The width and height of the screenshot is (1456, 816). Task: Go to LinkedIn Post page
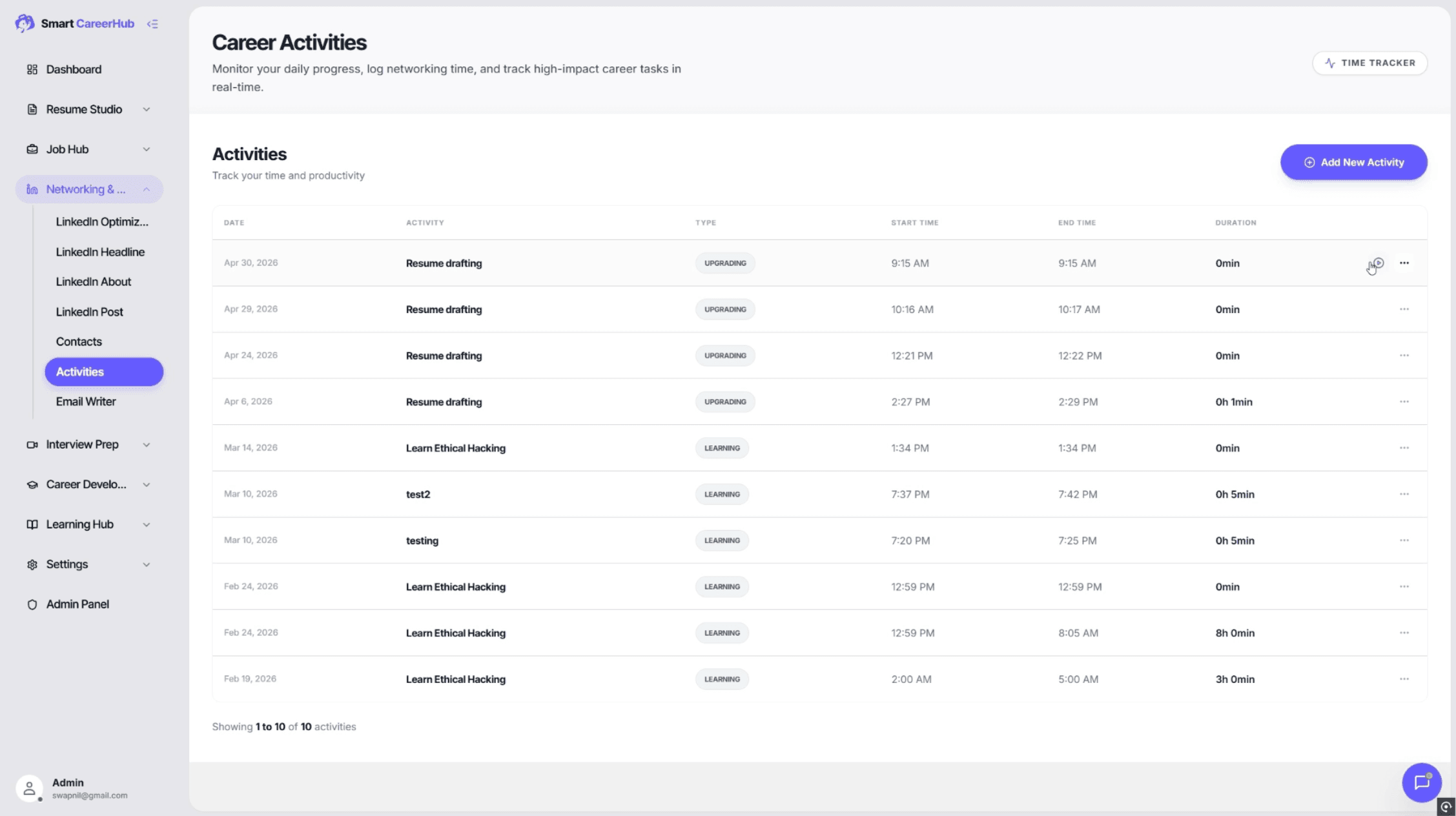(x=103, y=312)
